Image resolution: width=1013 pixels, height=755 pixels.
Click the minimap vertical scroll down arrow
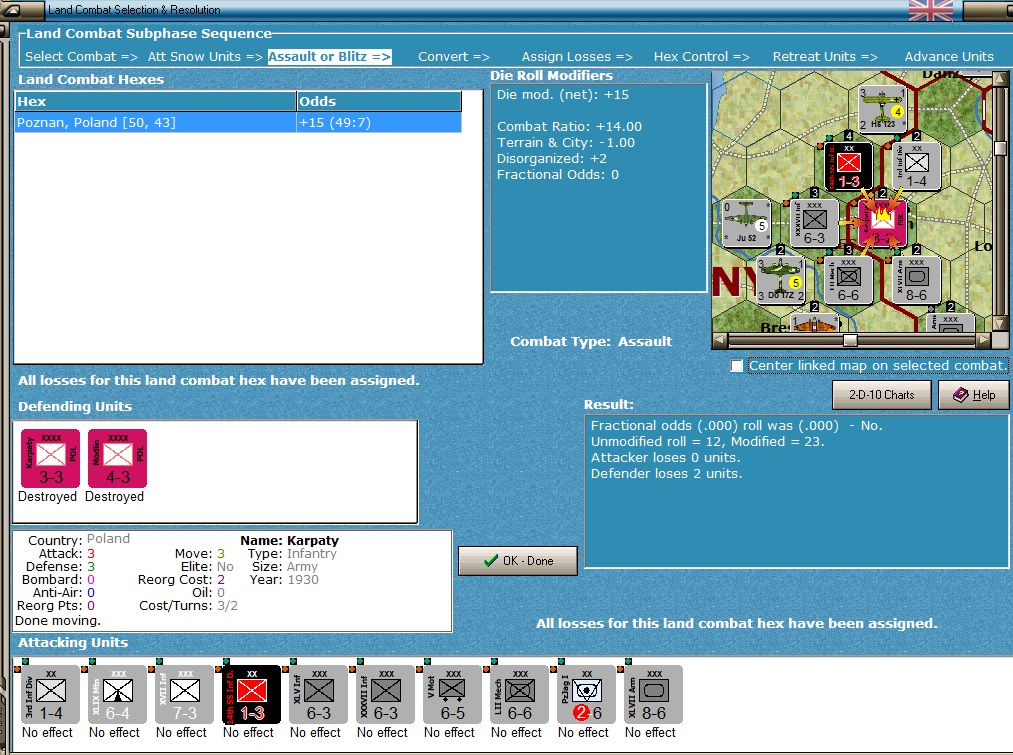tap(1000, 323)
